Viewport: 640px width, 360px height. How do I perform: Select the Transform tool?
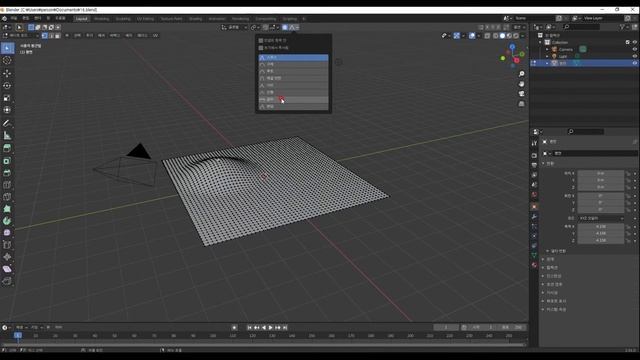click(7, 110)
